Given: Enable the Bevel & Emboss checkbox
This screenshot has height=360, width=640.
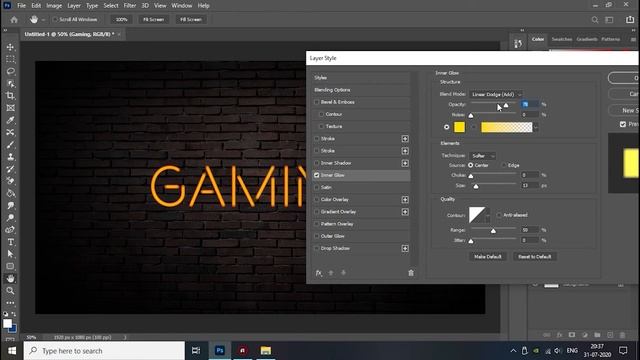Looking at the screenshot, I should tap(317, 102).
